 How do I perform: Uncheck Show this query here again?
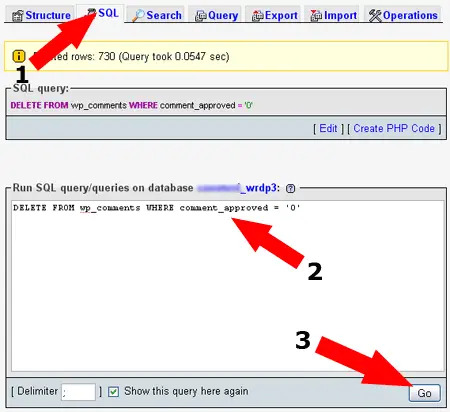click(113, 392)
